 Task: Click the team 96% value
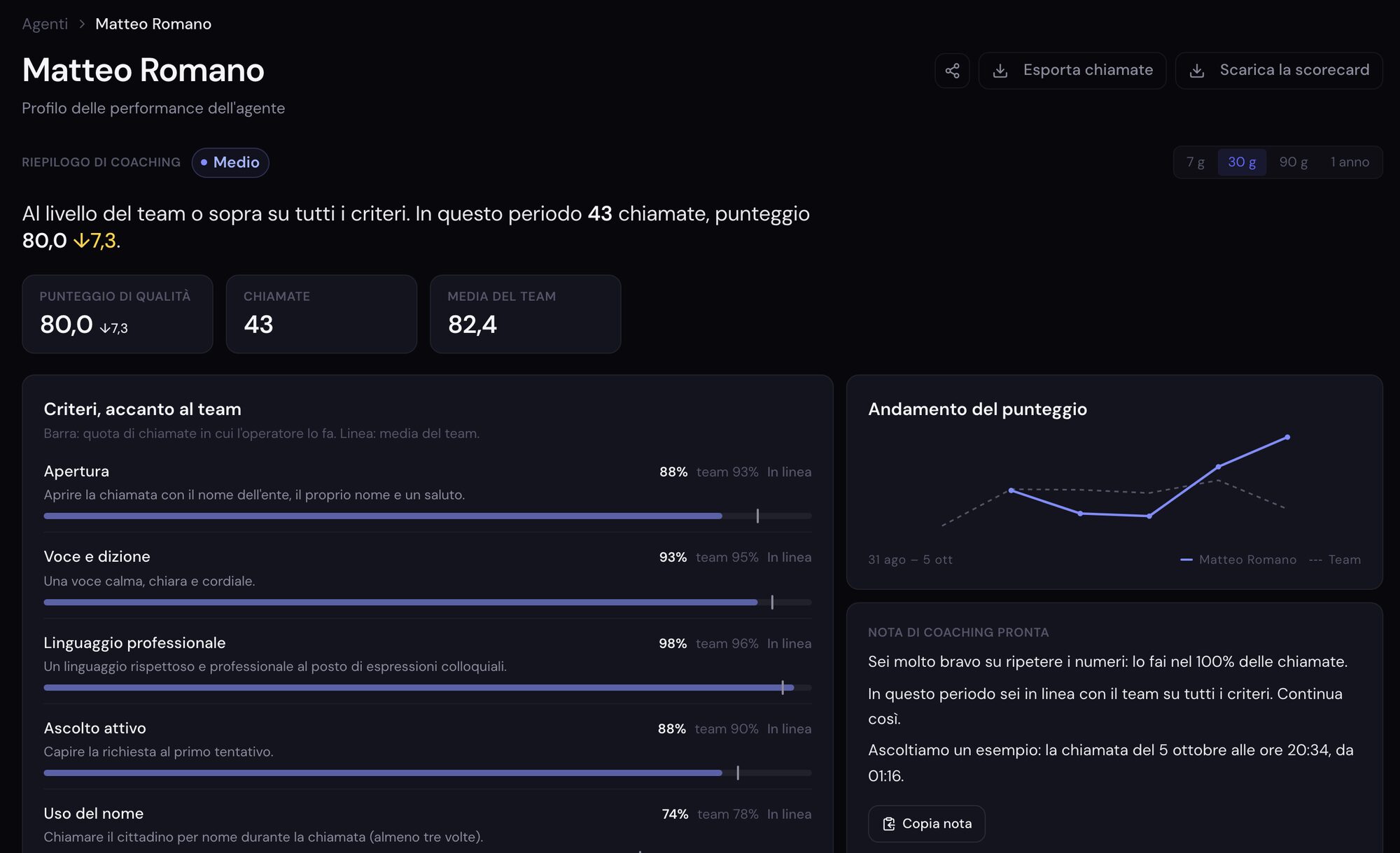(727, 644)
